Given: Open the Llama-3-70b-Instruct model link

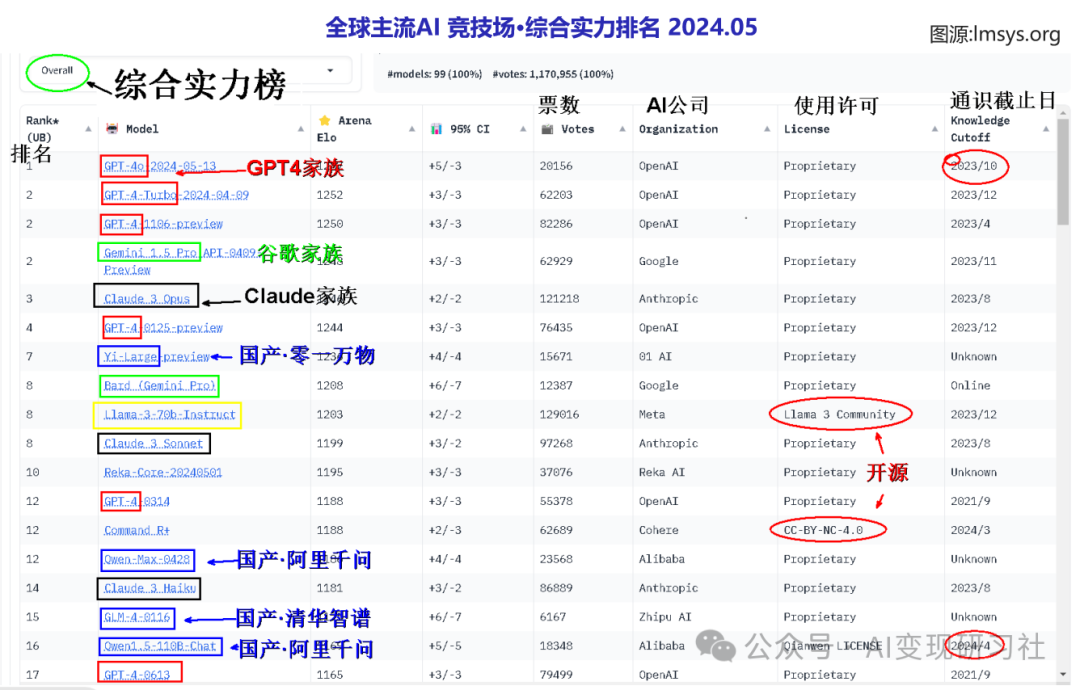Looking at the screenshot, I should coord(169,414).
